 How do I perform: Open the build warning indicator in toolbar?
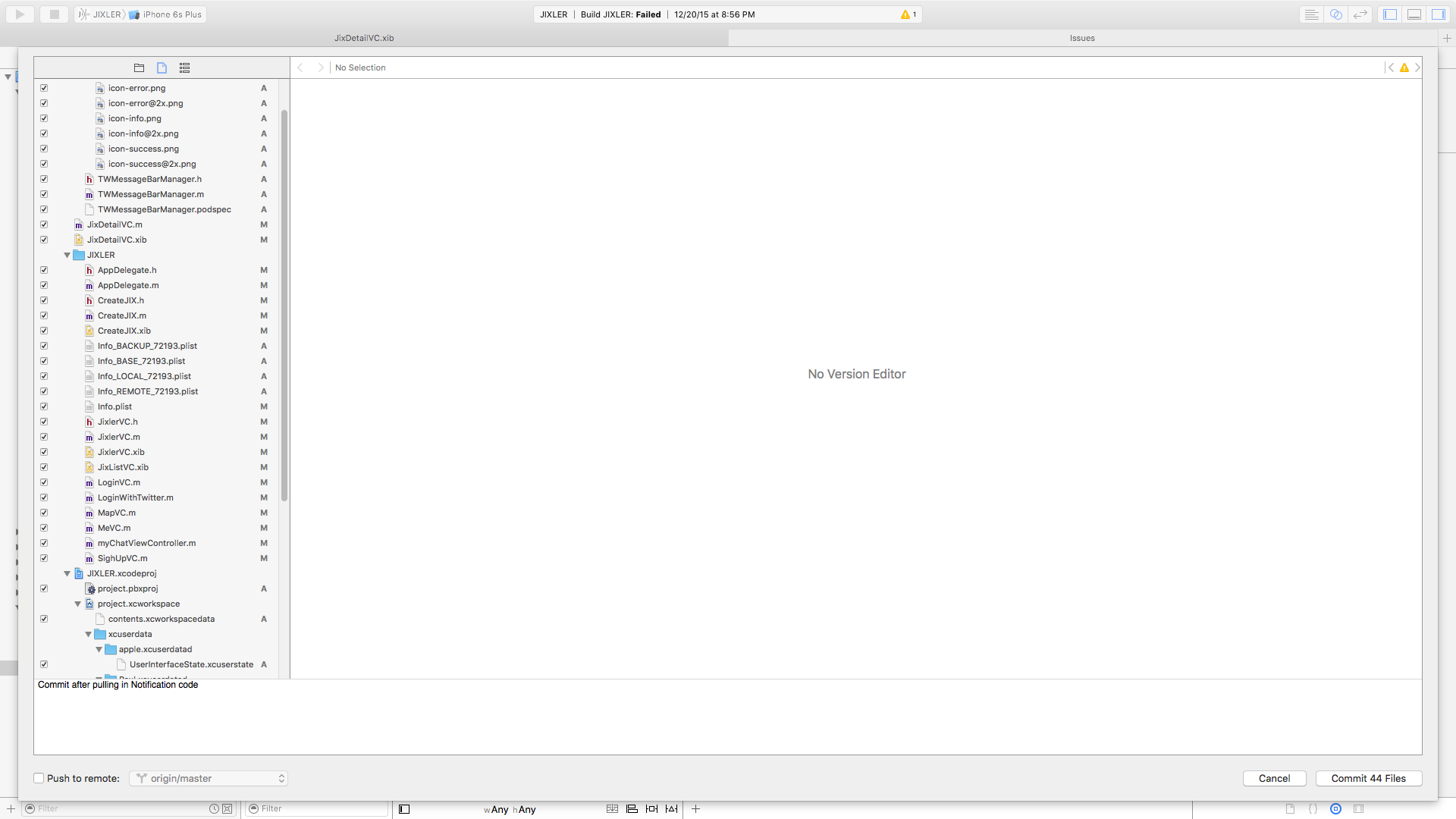coord(908,14)
